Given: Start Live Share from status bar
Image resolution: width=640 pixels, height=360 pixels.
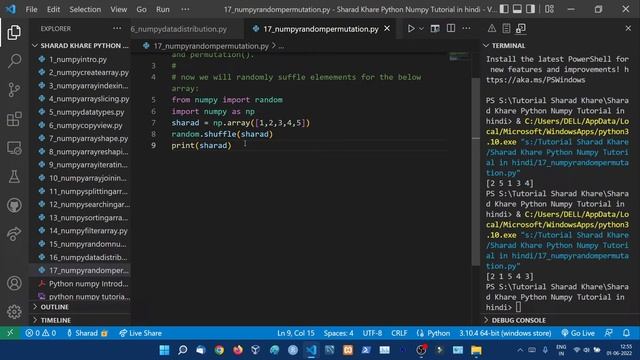Looking at the screenshot, I should [x=140, y=333].
